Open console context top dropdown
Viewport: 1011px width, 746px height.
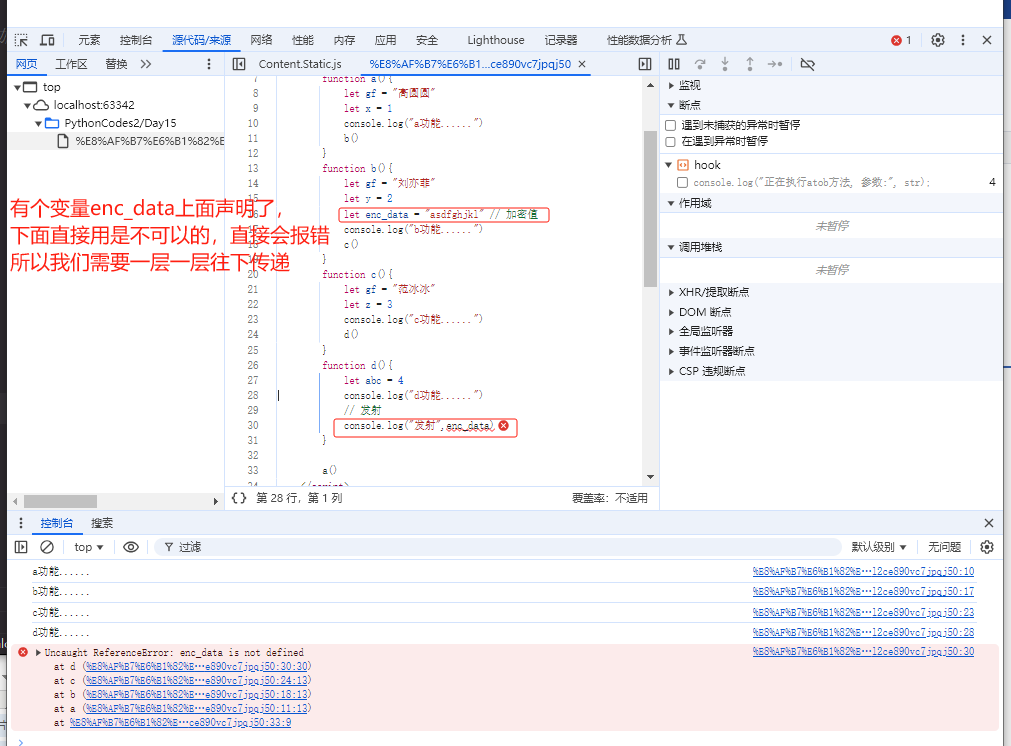[88, 547]
